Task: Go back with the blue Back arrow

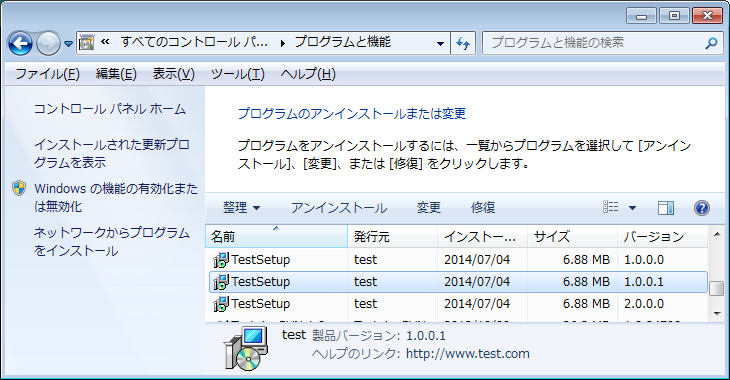Action: [20, 44]
